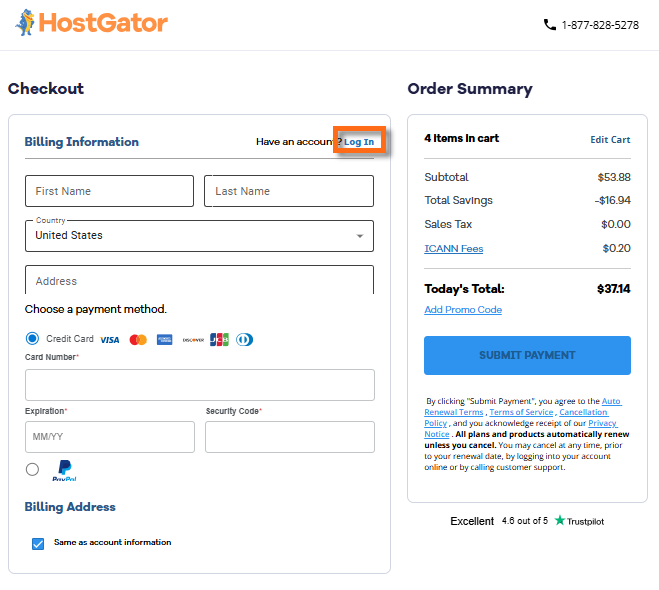
Task: Click the American Express card icon
Action: pyautogui.click(x=165, y=340)
